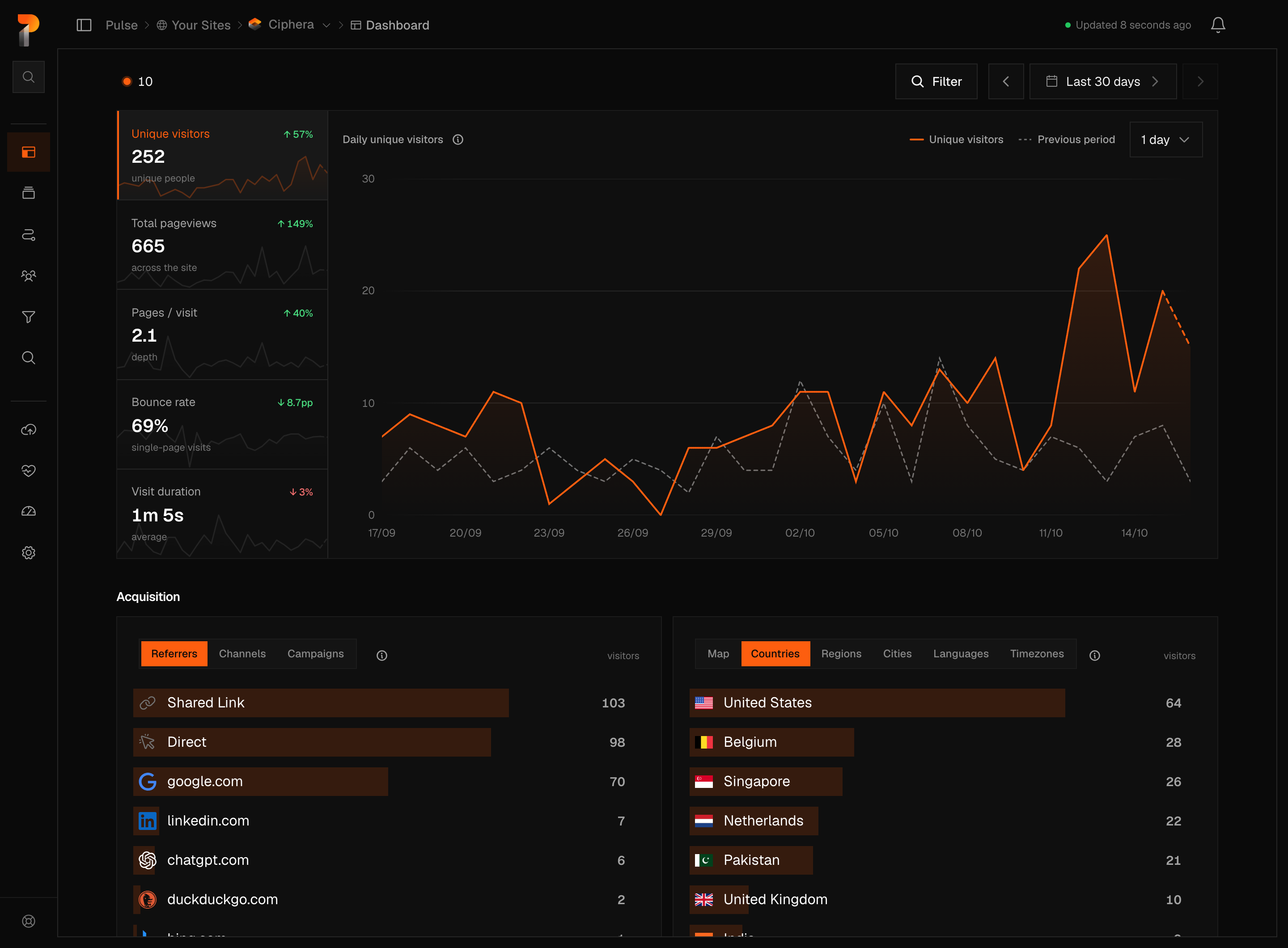Screen dimensions: 1288x948
Task: Switch to the Map tab
Action: pos(718,654)
